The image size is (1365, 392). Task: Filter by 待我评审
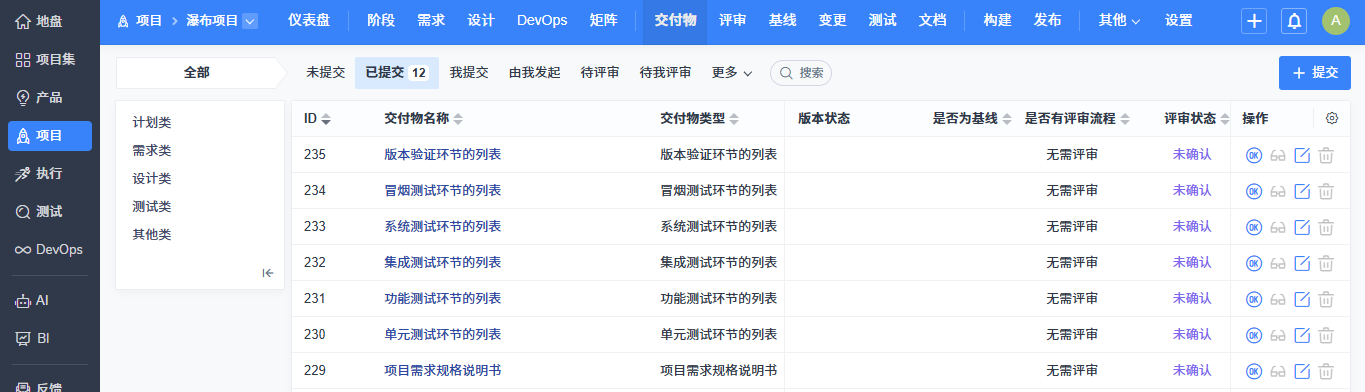pos(665,73)
